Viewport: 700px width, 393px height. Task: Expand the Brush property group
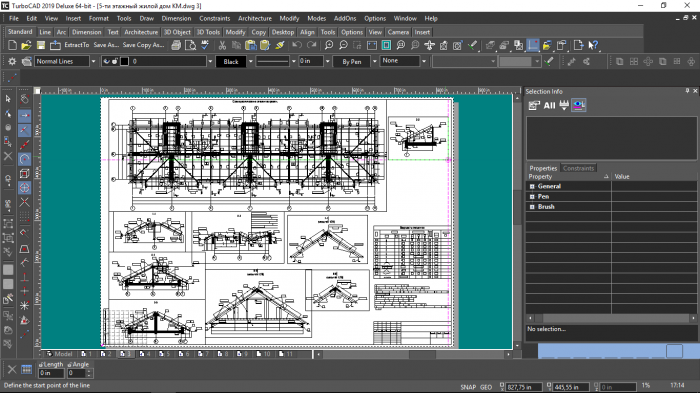coord(532,207)
